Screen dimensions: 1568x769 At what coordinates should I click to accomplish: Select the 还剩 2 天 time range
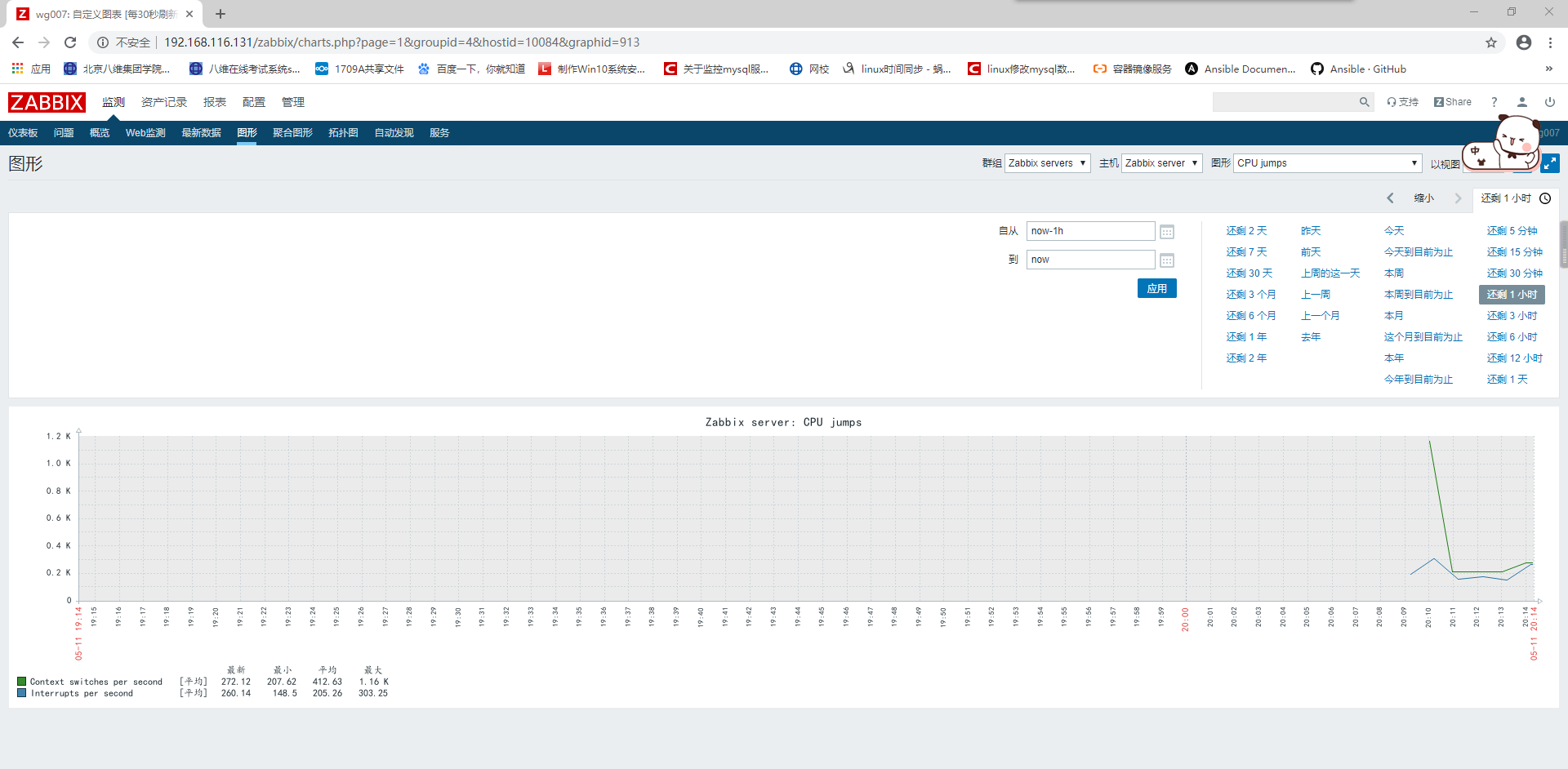click(1246, 231)
